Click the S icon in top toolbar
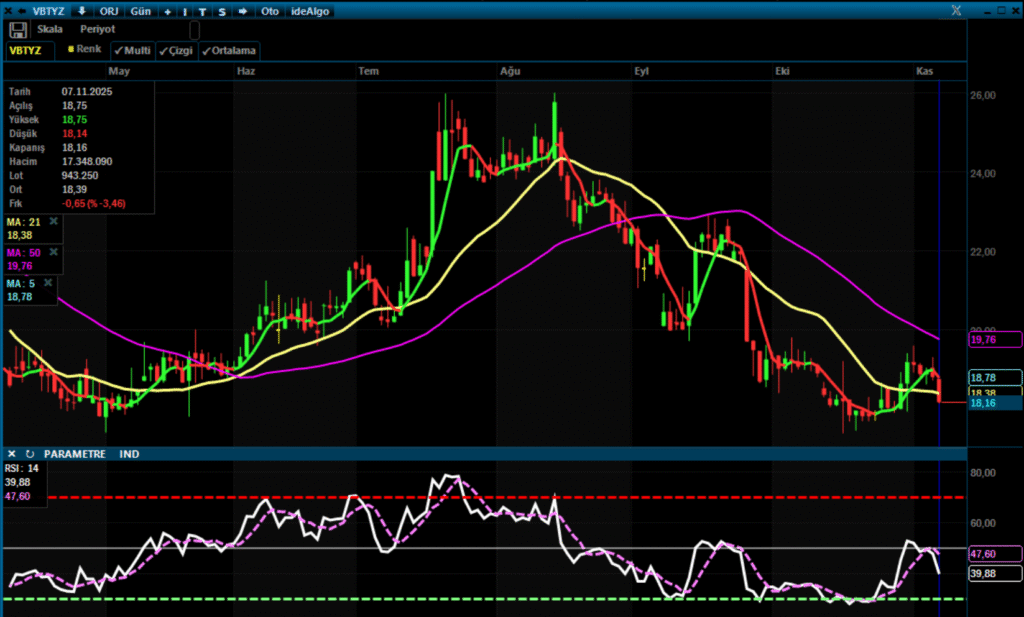Image resolution: width=1024 pixels, height=617 pixels. [x=221, y=11]
